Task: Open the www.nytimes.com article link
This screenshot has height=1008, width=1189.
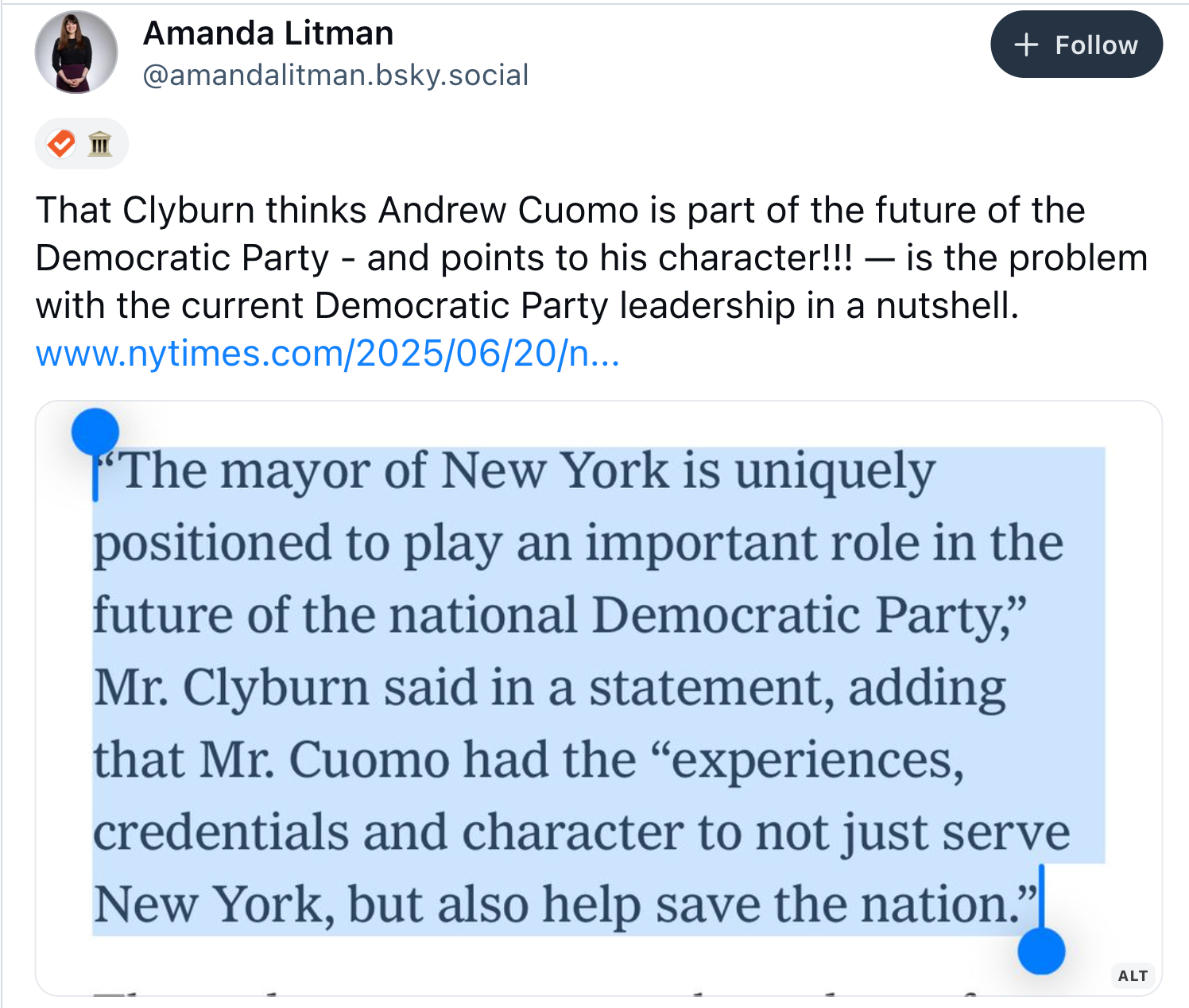Action: click(x=327, y=354)
